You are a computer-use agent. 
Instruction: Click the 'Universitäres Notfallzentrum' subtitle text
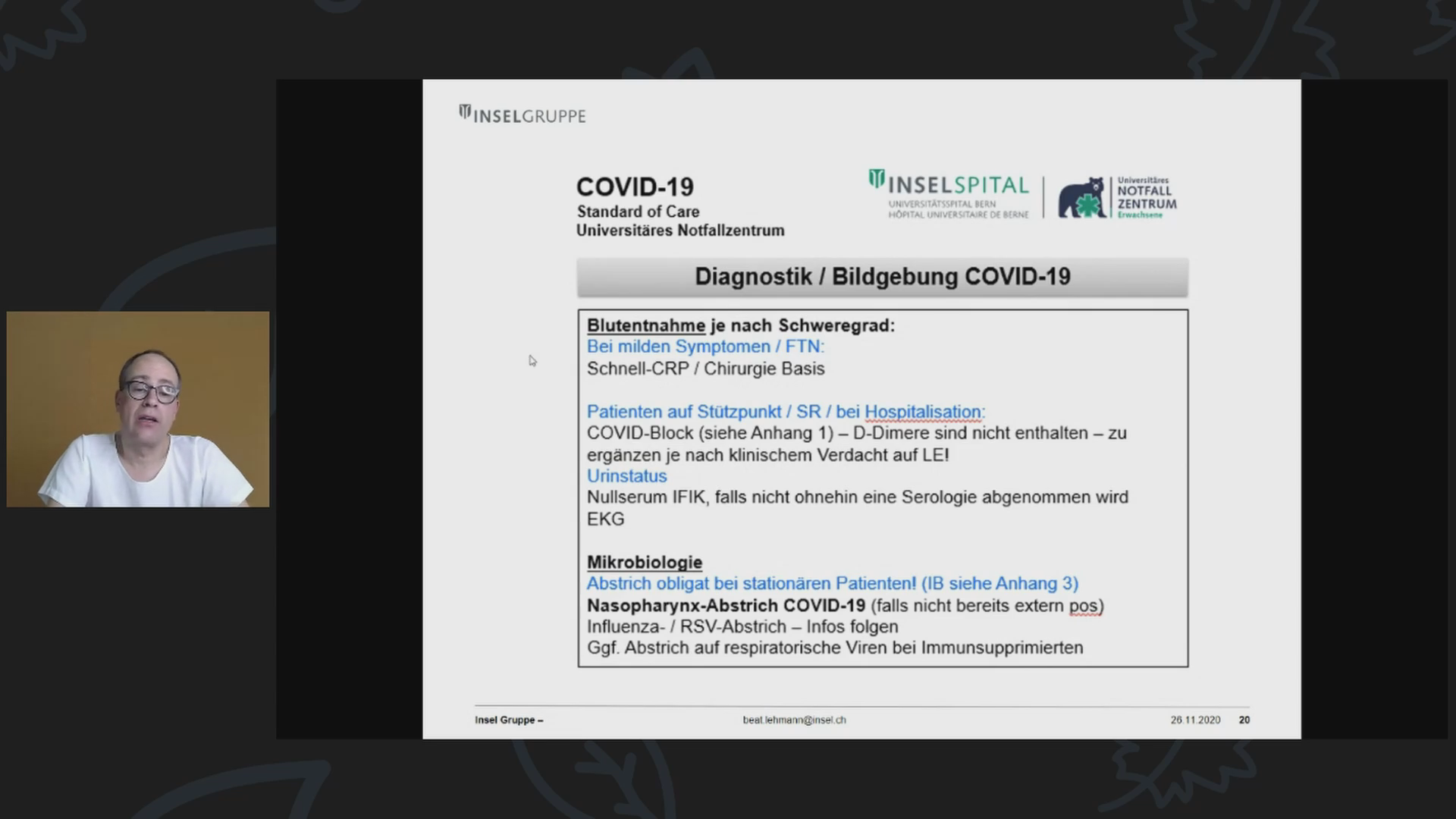click(679, 231)
